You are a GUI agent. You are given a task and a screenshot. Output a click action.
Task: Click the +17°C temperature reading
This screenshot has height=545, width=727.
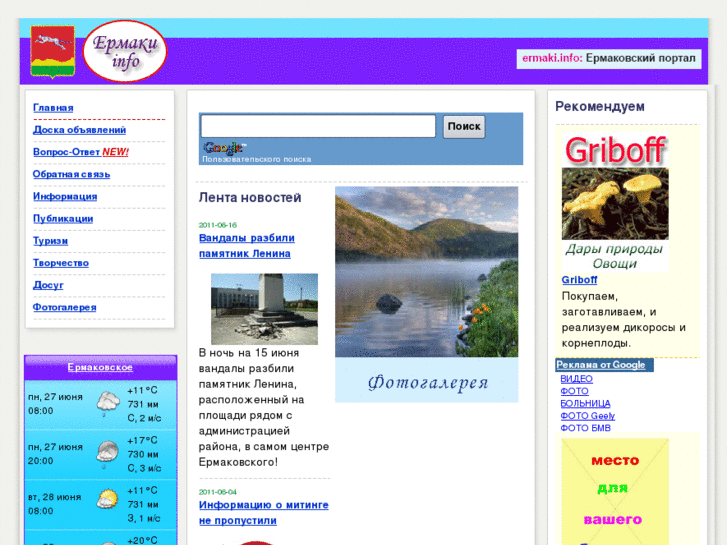pyautogui.click(x=142, y=440)
